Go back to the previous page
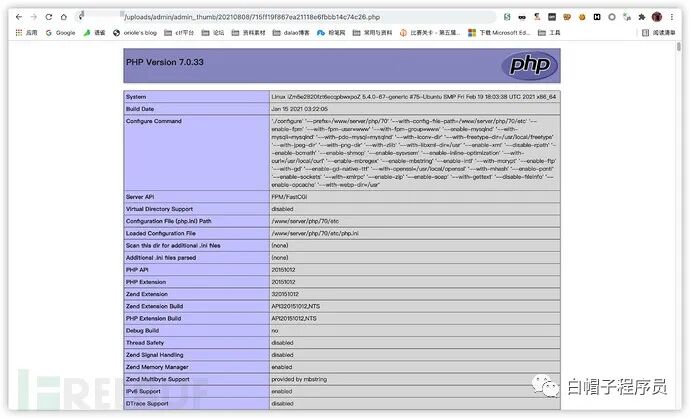 (18, 17)
